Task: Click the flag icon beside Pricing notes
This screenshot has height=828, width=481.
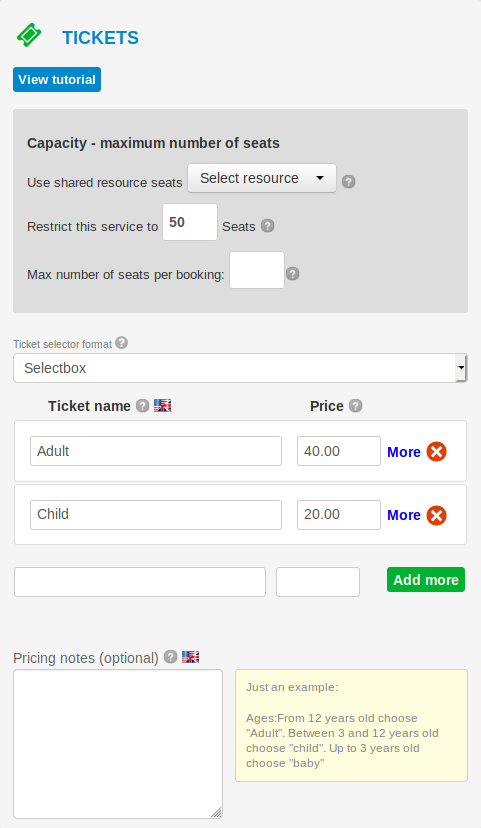Action: [191, 656]
